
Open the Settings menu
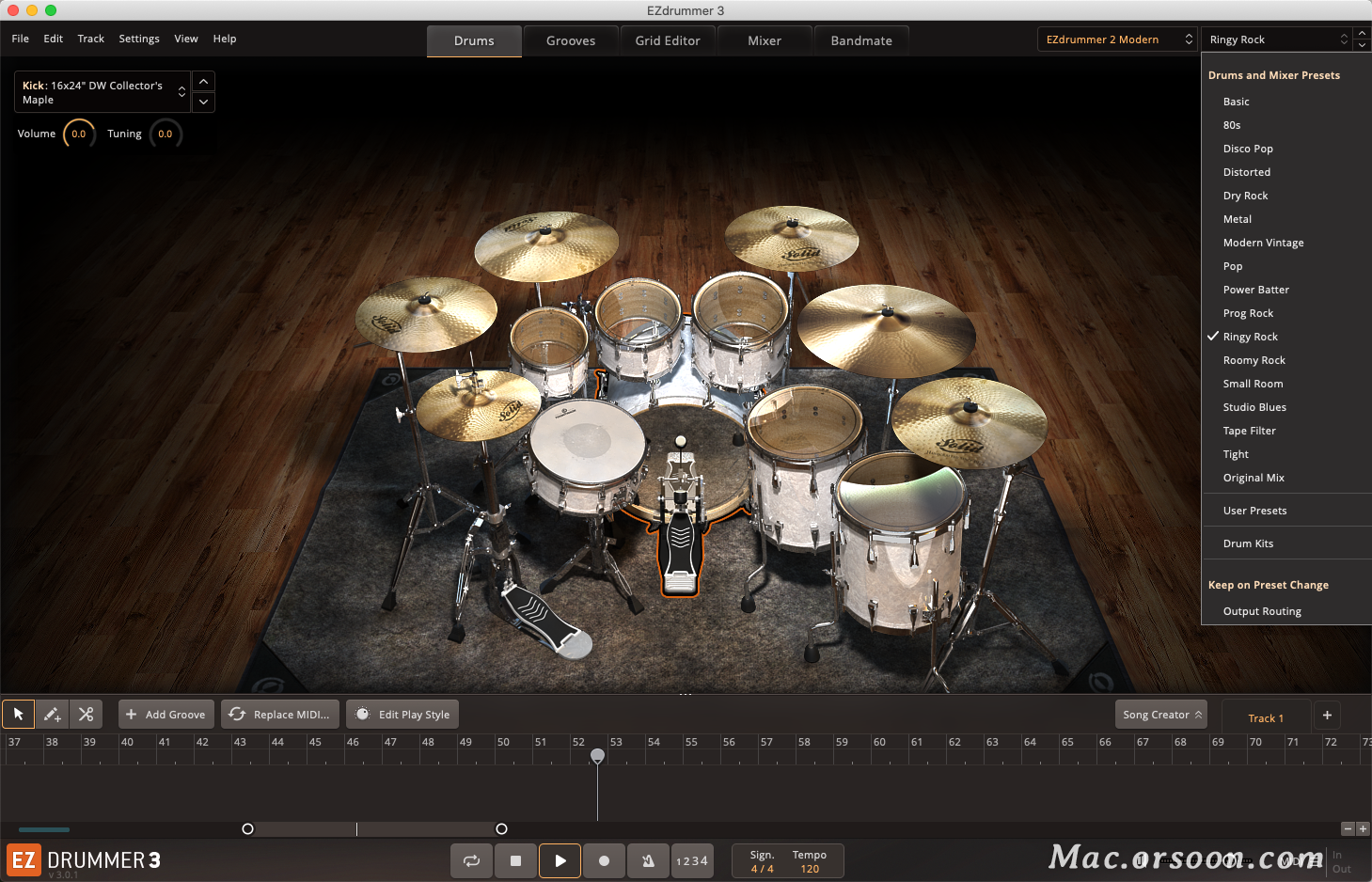(x=139, y=39)
